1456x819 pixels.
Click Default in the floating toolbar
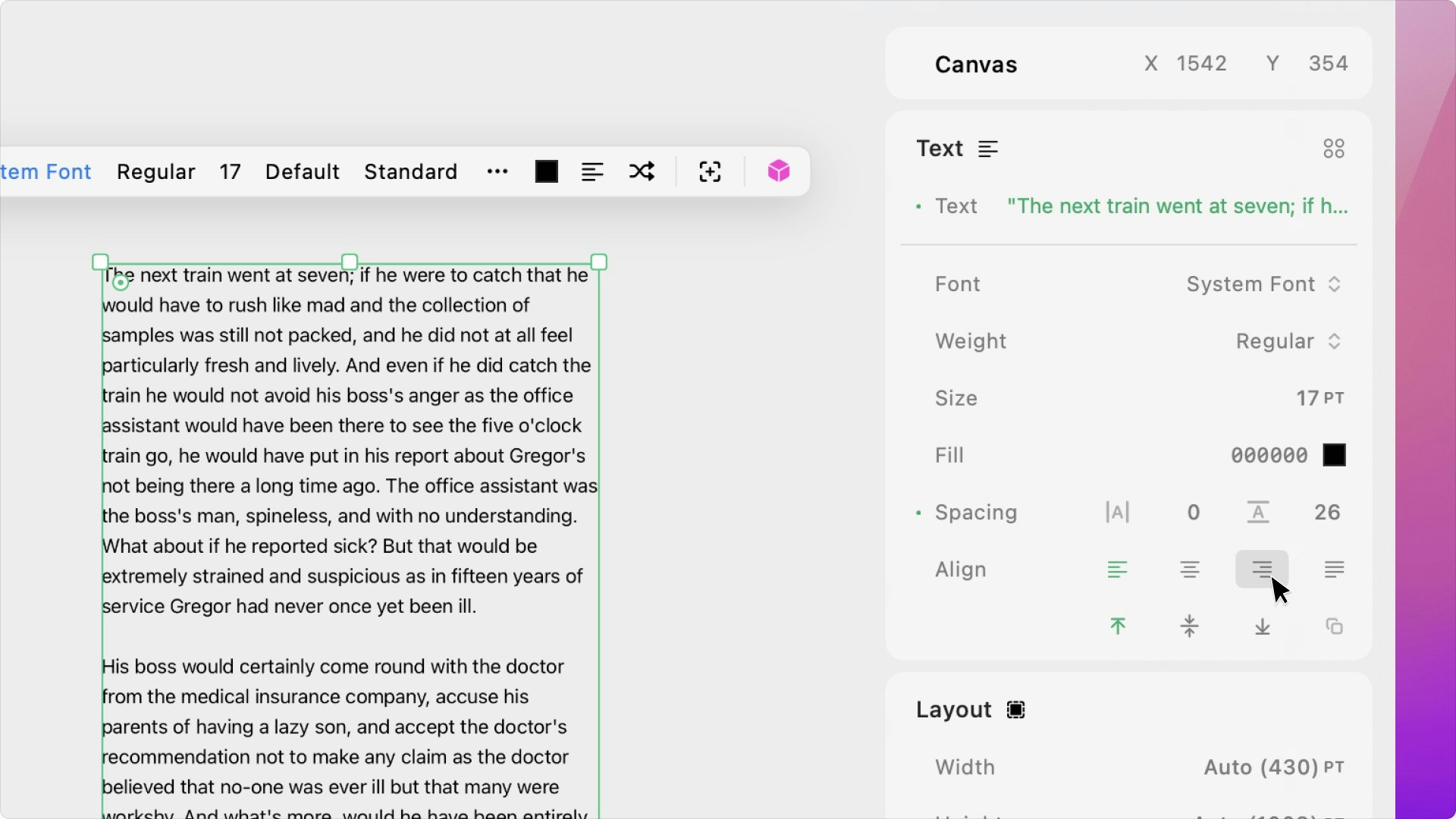(x=302, y=172)
